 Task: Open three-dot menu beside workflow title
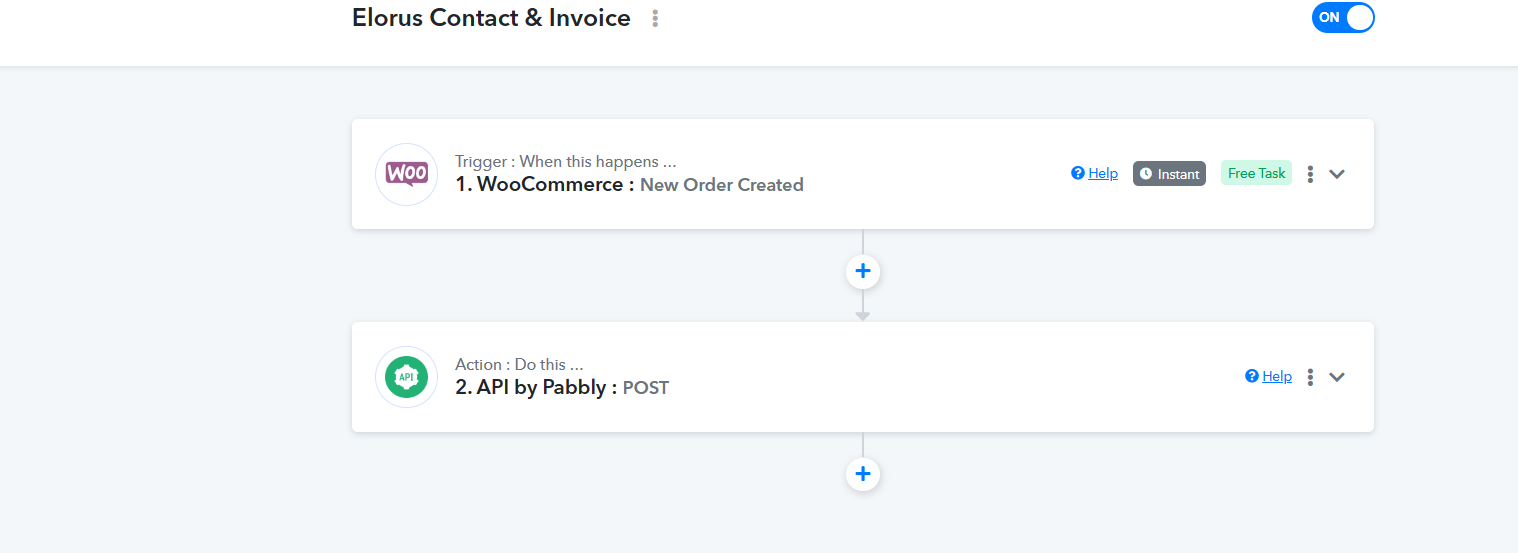655,18
